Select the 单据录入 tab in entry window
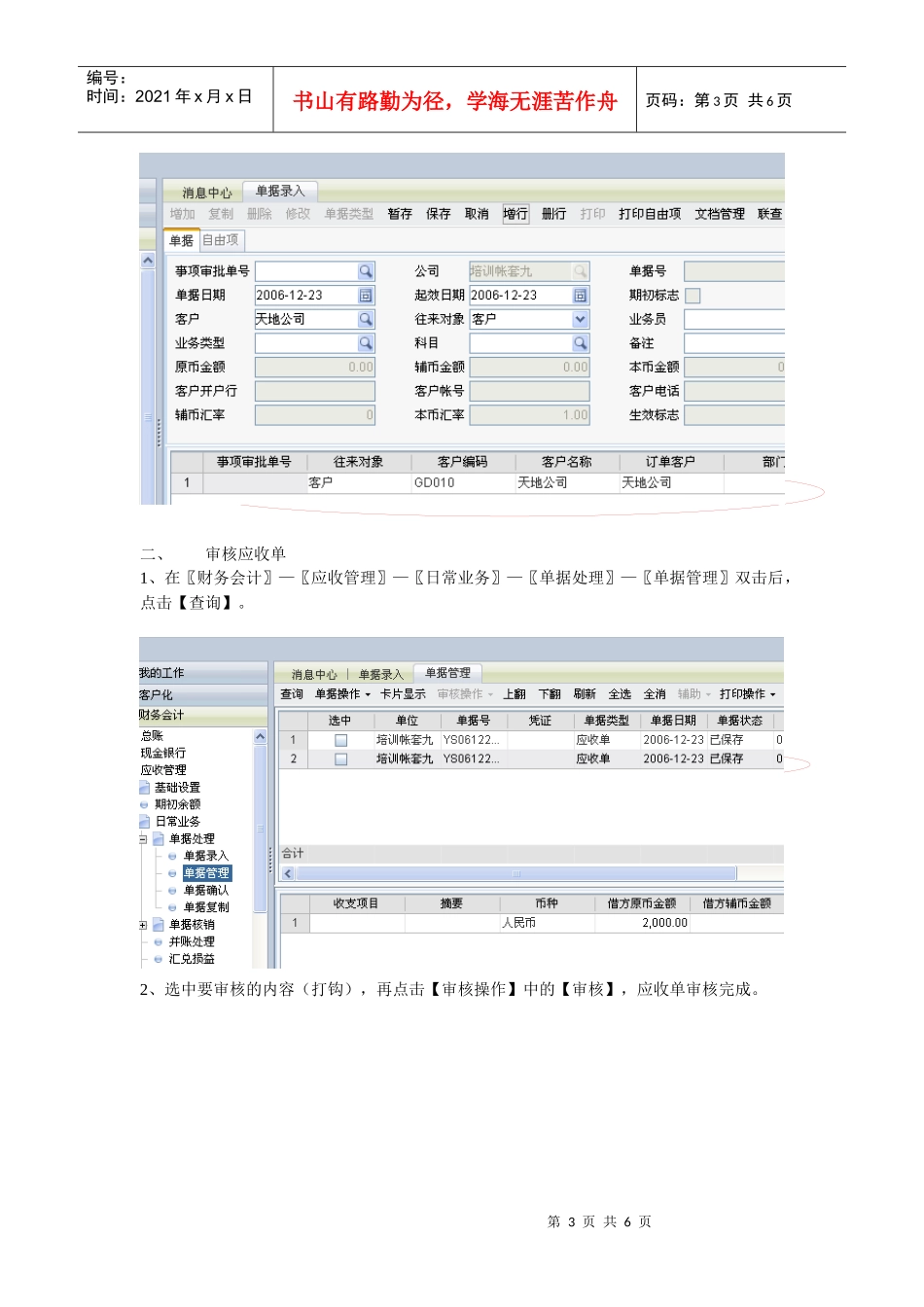This screenshot has width=924, height=1307. point(280,192)
